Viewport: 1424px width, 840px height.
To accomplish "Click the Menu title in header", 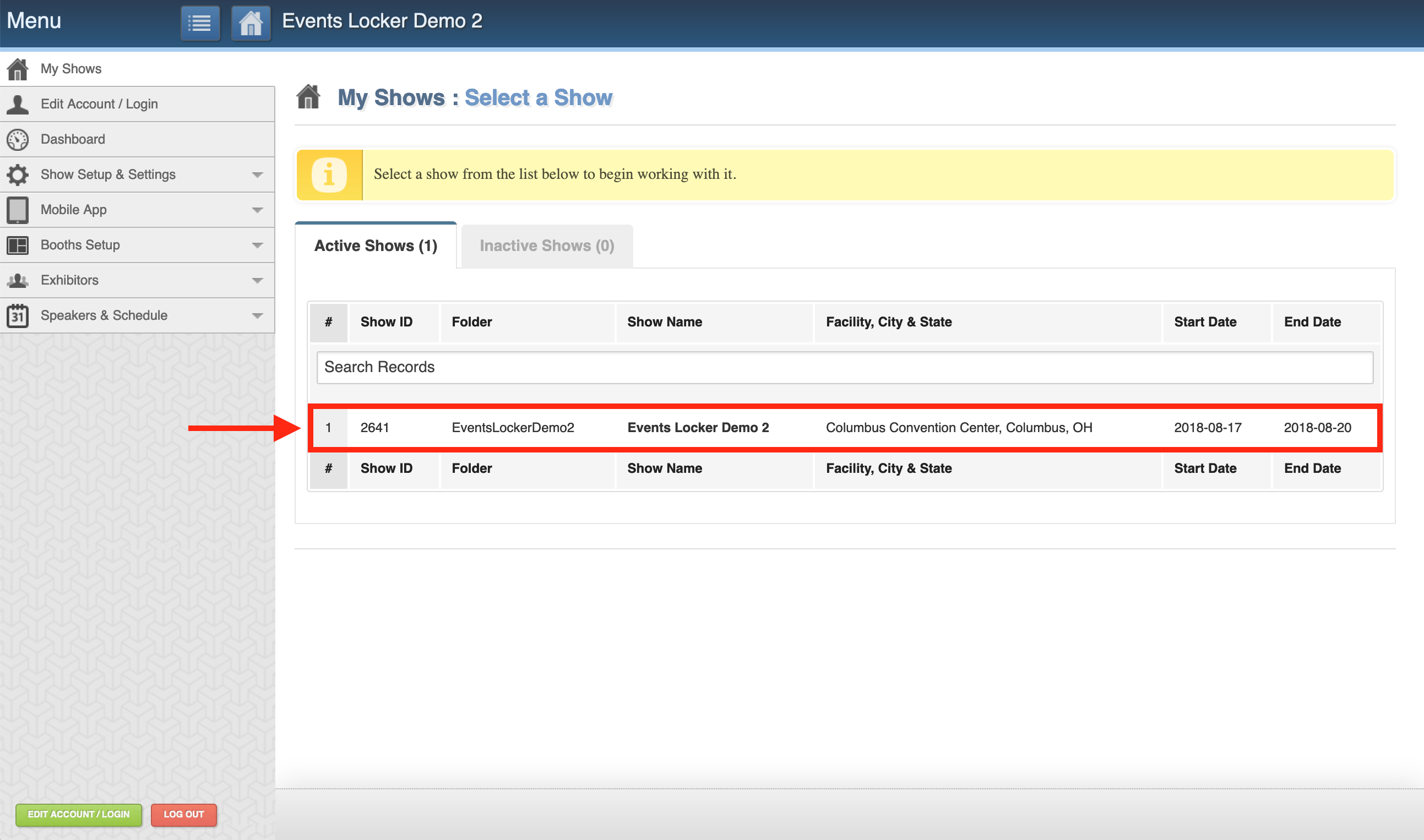I will (34, 21).
